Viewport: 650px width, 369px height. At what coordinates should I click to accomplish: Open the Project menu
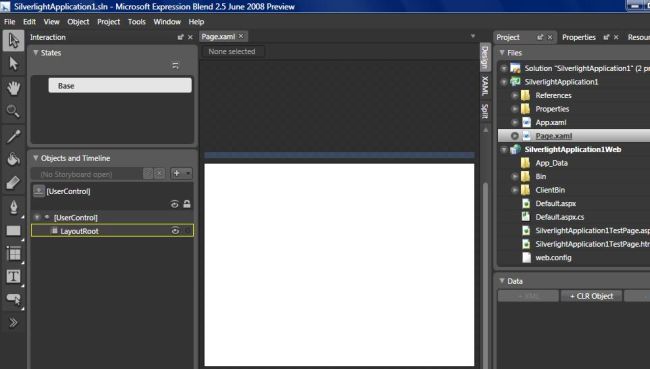109,22
